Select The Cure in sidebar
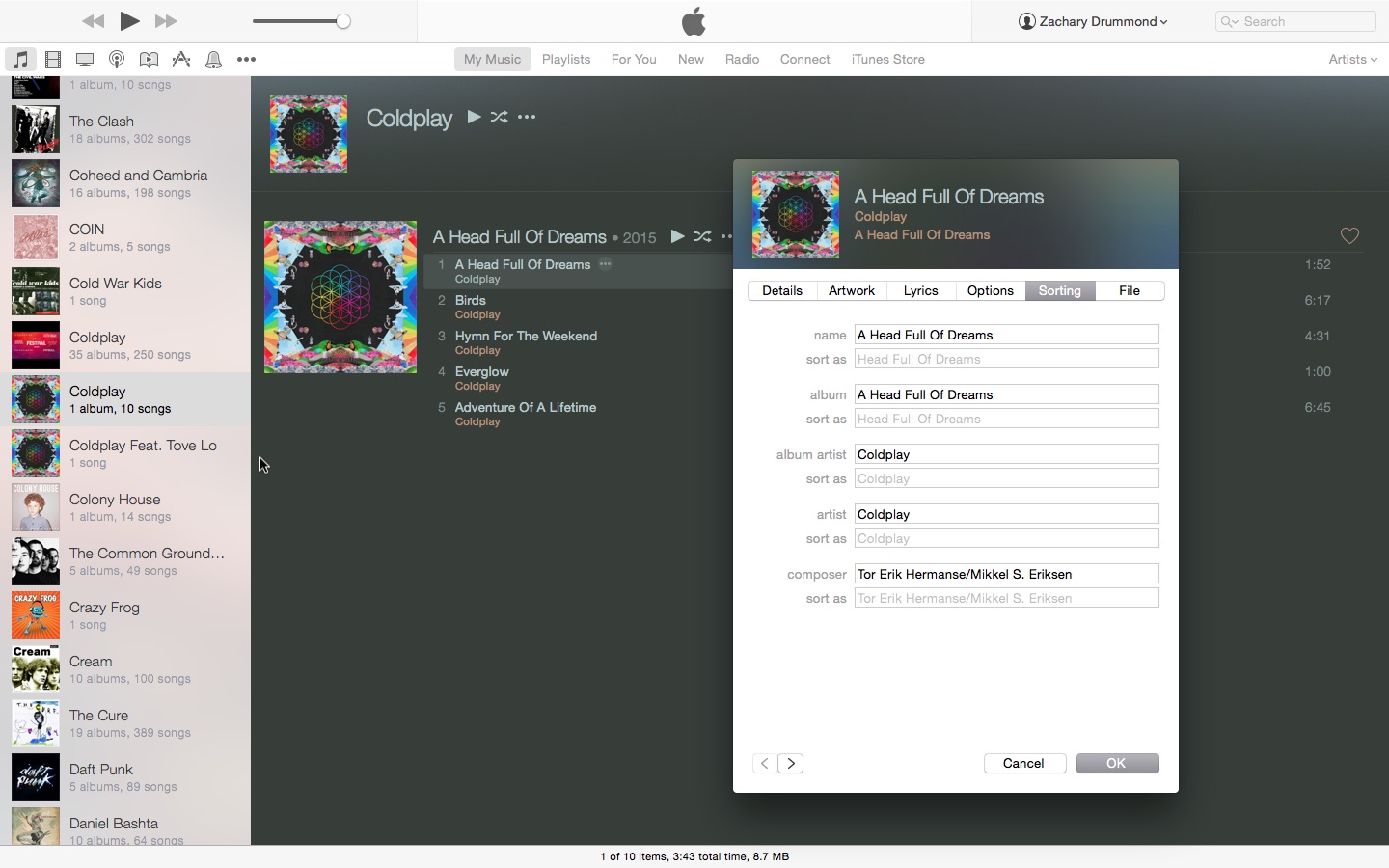 click(x=125, y=723)
